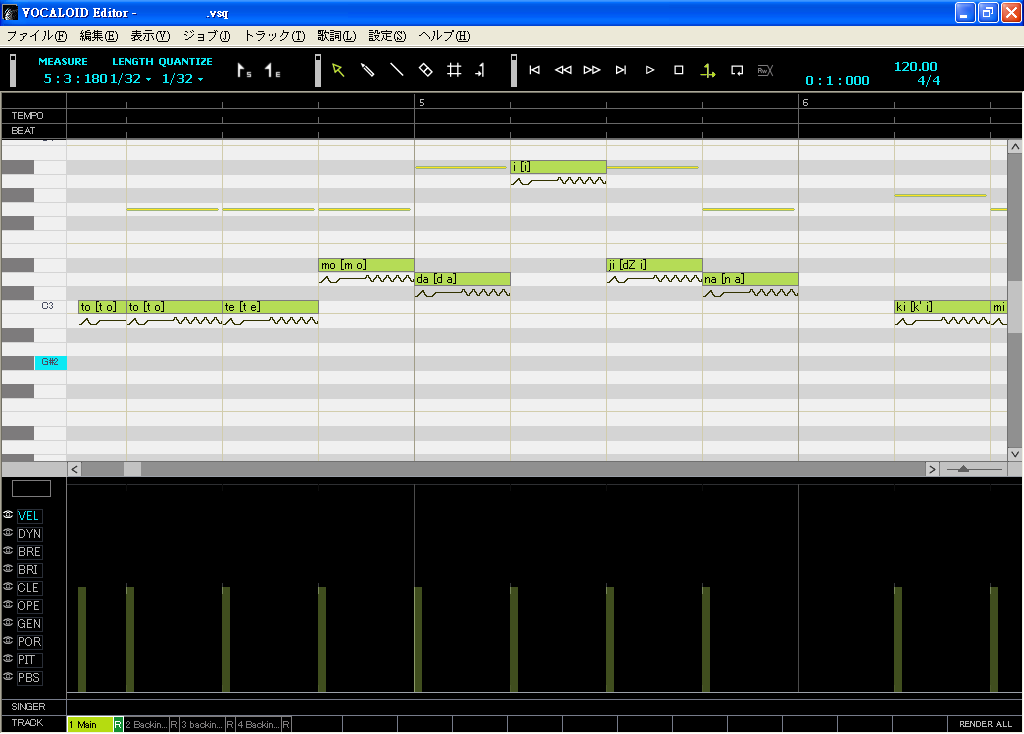Select the VEL parameter button
Image resolution: width=1024 pixels, height=734 pixels.
(29, 516)
